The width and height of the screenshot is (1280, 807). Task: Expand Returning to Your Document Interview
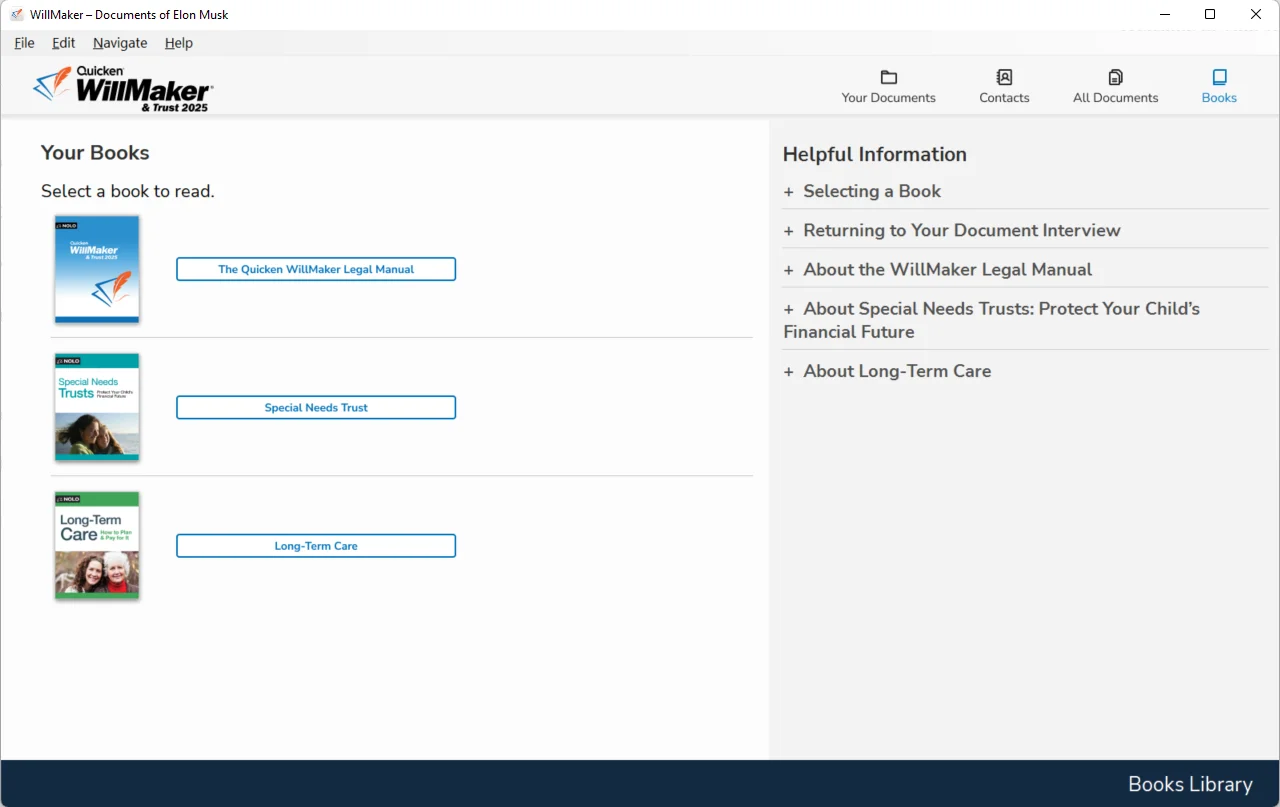960,230
